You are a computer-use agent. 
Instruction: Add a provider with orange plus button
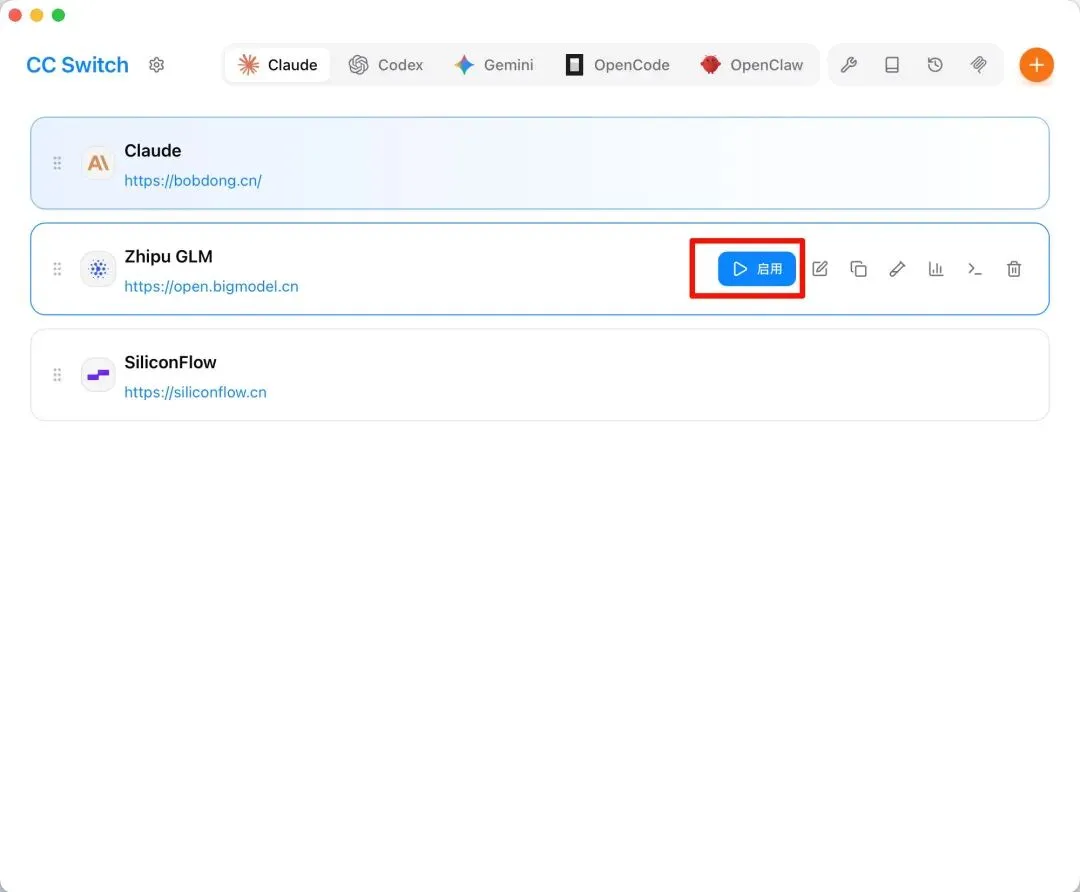pyautogui.click(x=1036, y=65)
